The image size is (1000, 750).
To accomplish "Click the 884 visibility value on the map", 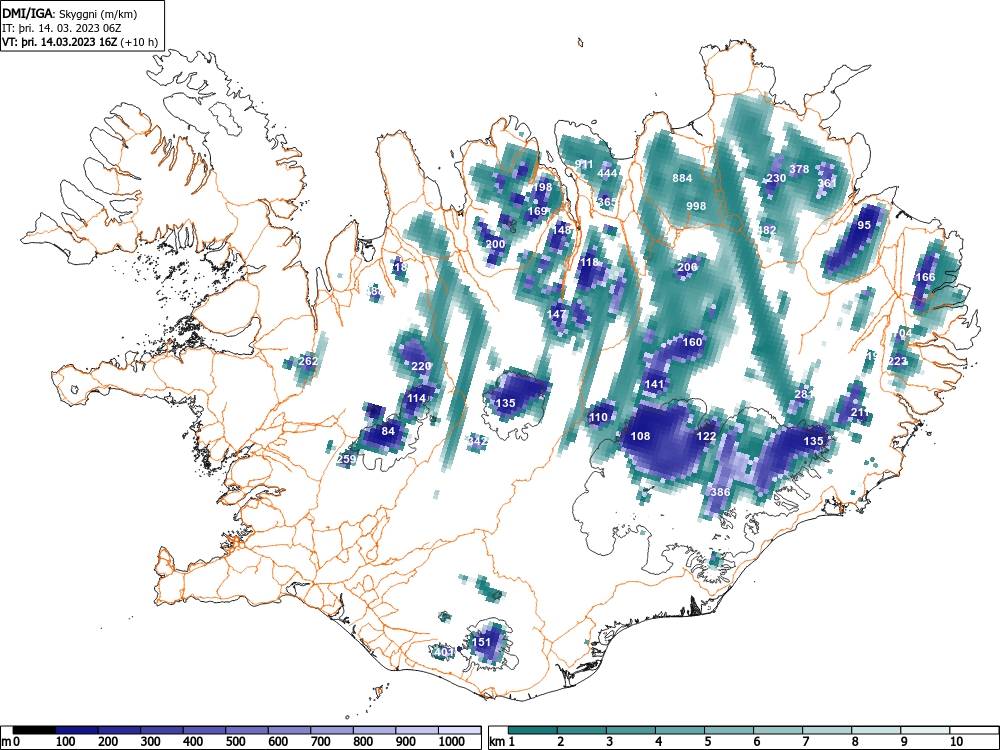I will (x=682, y=178).
